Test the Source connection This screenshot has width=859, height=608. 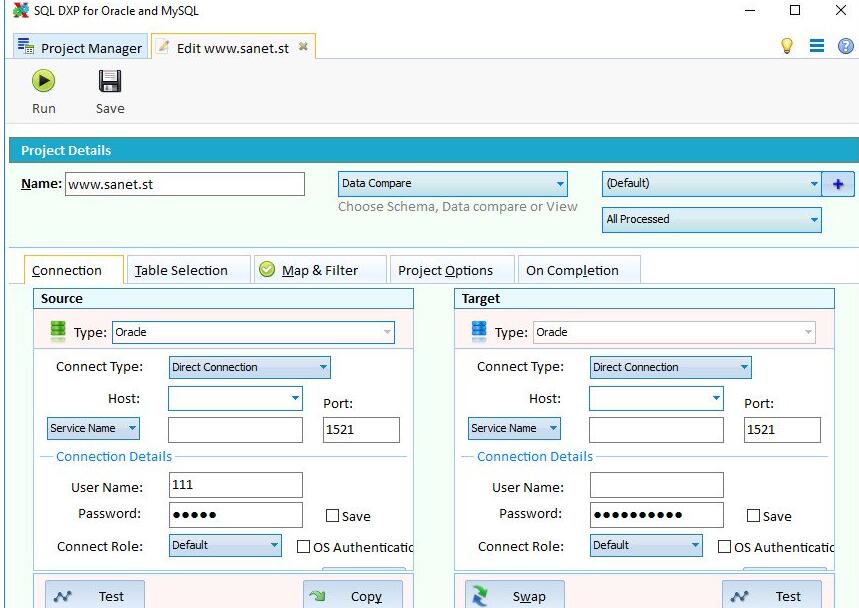coord(95,595)
